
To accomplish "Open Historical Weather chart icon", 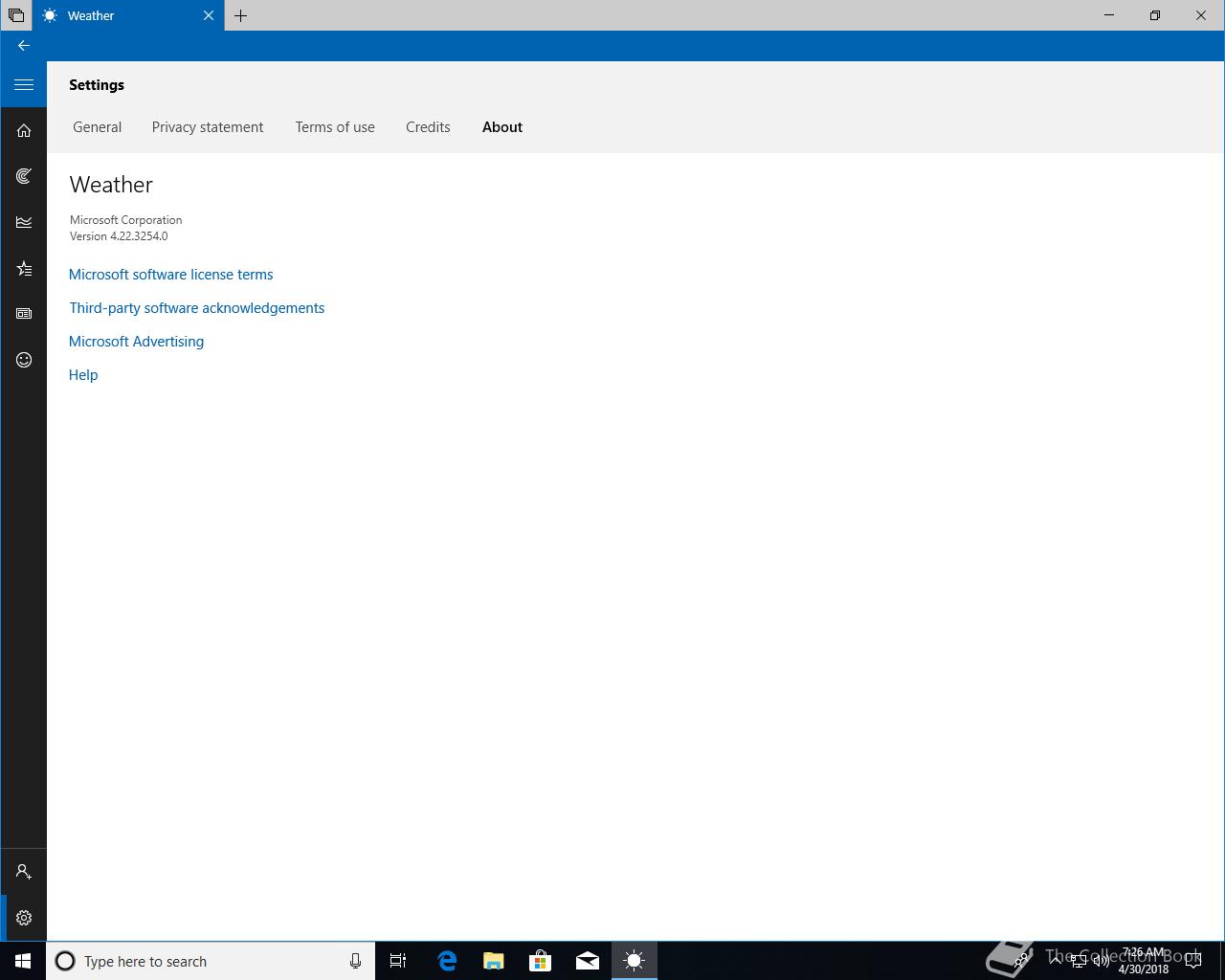I will 24,222.
